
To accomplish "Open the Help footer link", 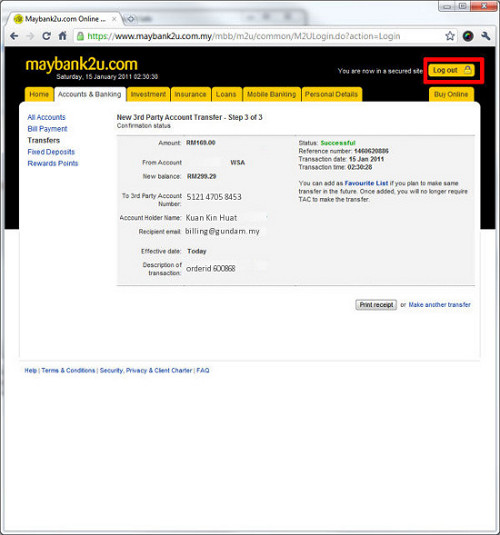I will click(x=30, y=370).
